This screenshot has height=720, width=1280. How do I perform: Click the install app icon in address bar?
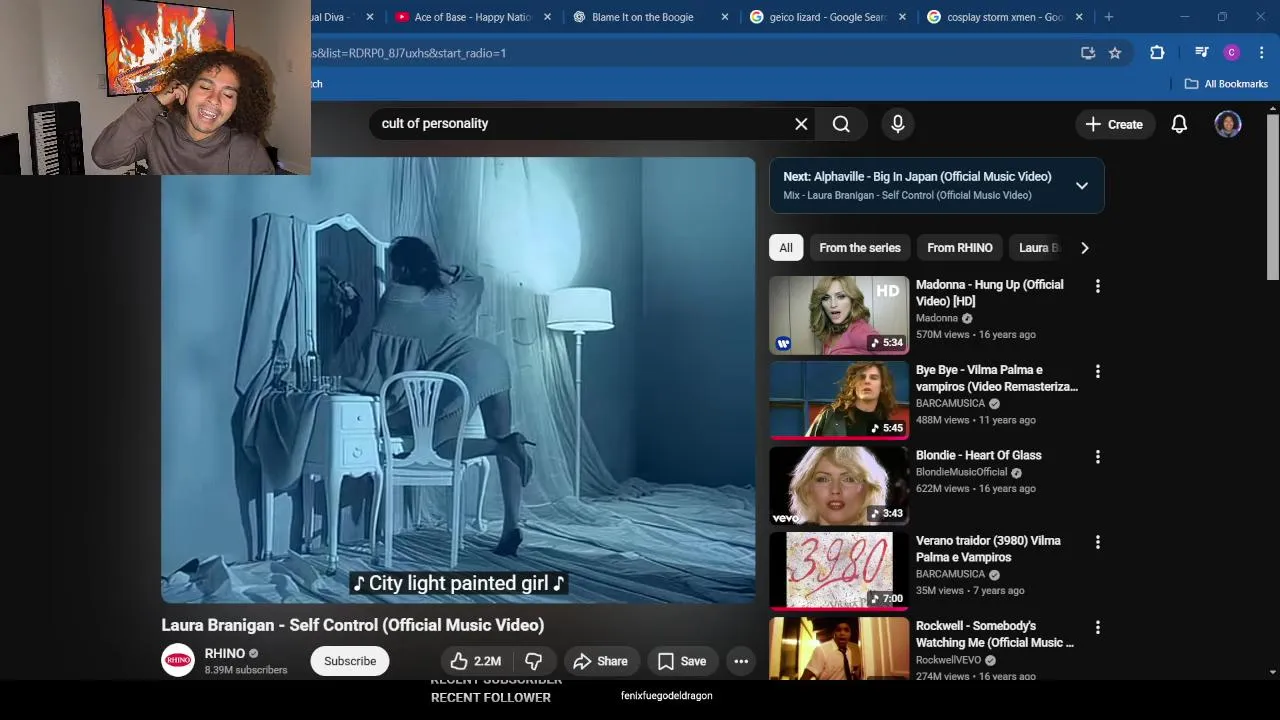pos(1088,53)
